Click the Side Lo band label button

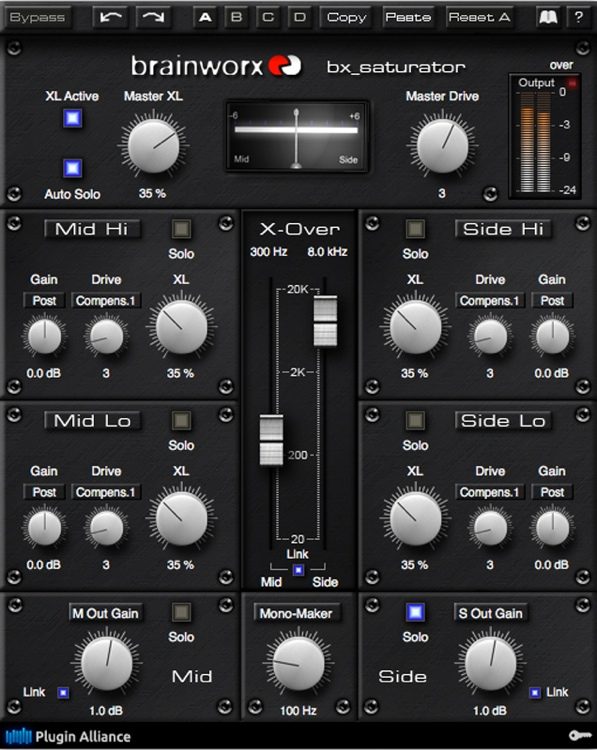(503, 421)
